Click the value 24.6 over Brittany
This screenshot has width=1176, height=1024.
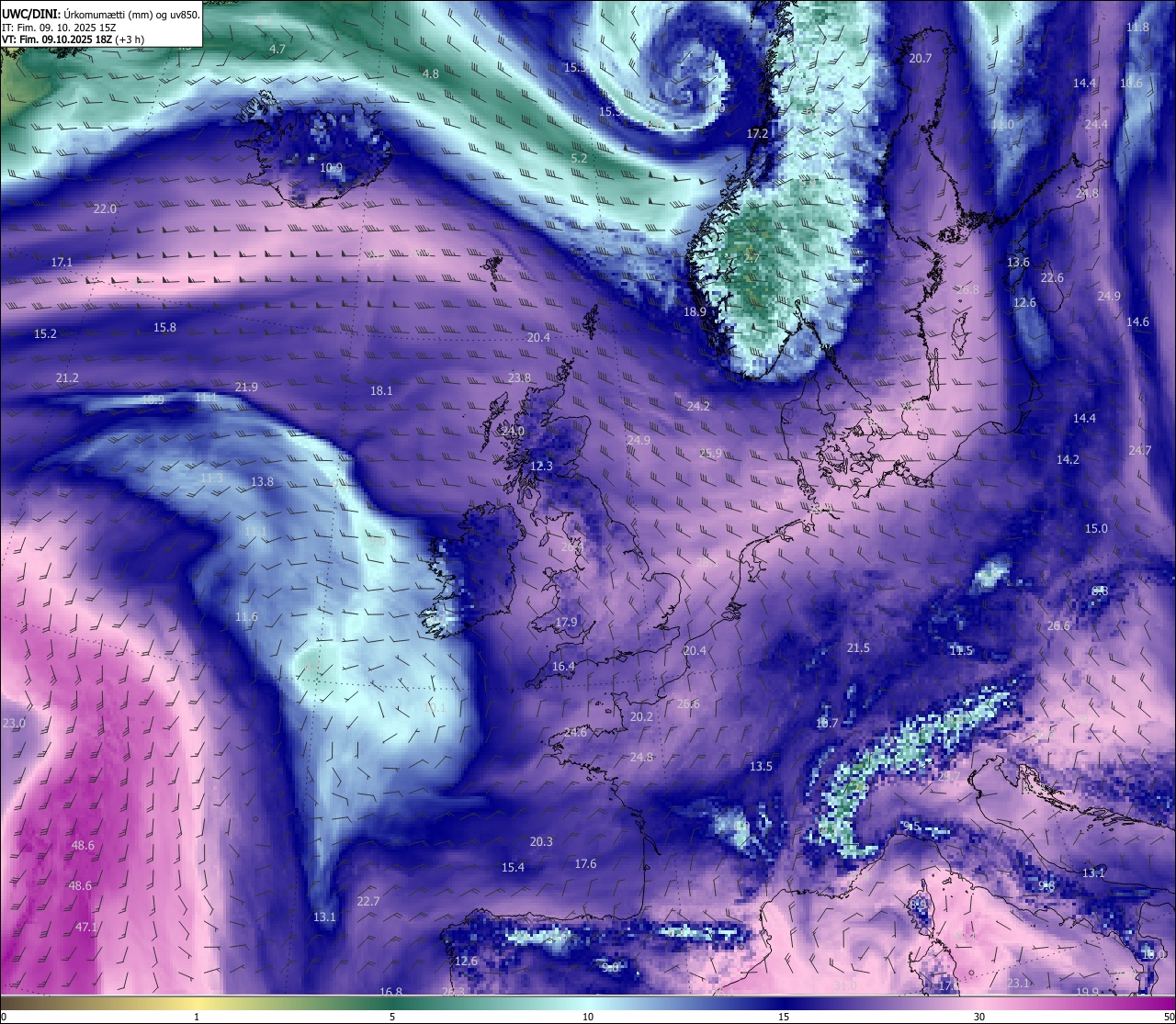[x=575, y=732]
